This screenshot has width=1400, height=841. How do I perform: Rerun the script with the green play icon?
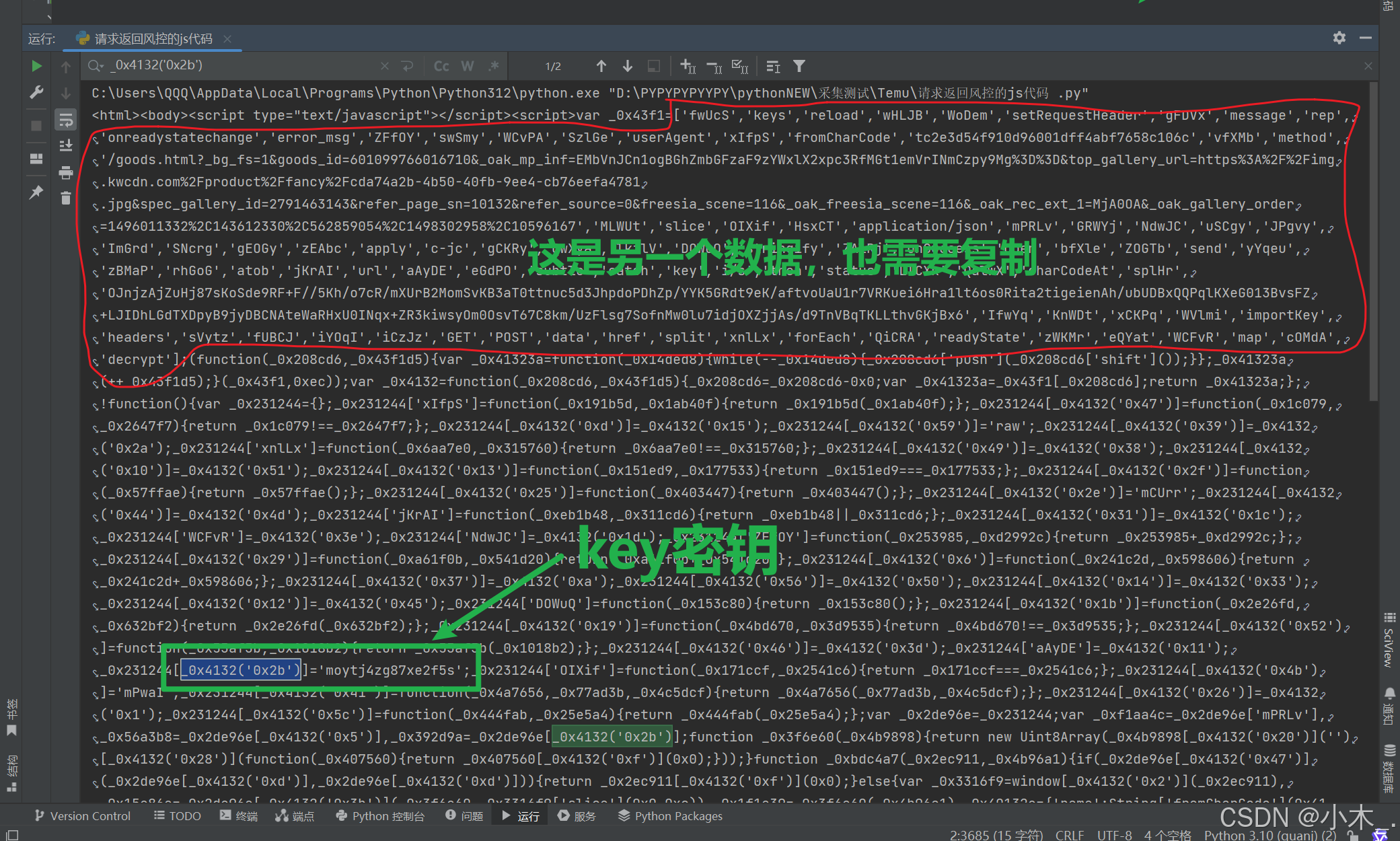36,66
